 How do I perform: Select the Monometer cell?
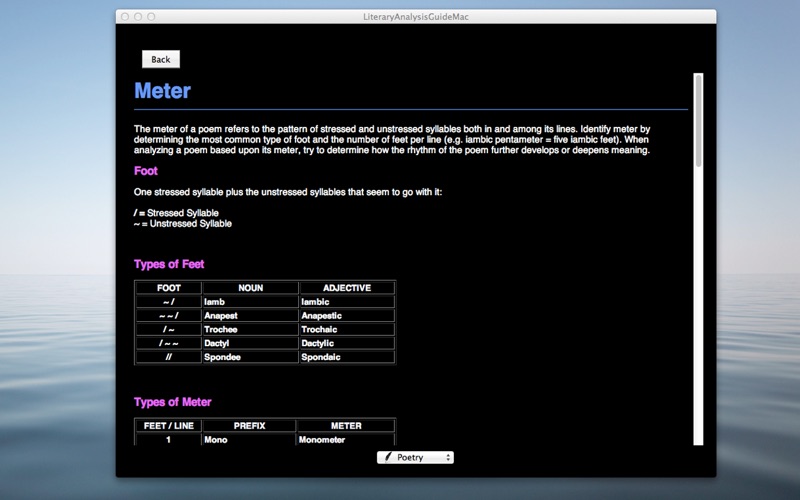coord(346,439)
